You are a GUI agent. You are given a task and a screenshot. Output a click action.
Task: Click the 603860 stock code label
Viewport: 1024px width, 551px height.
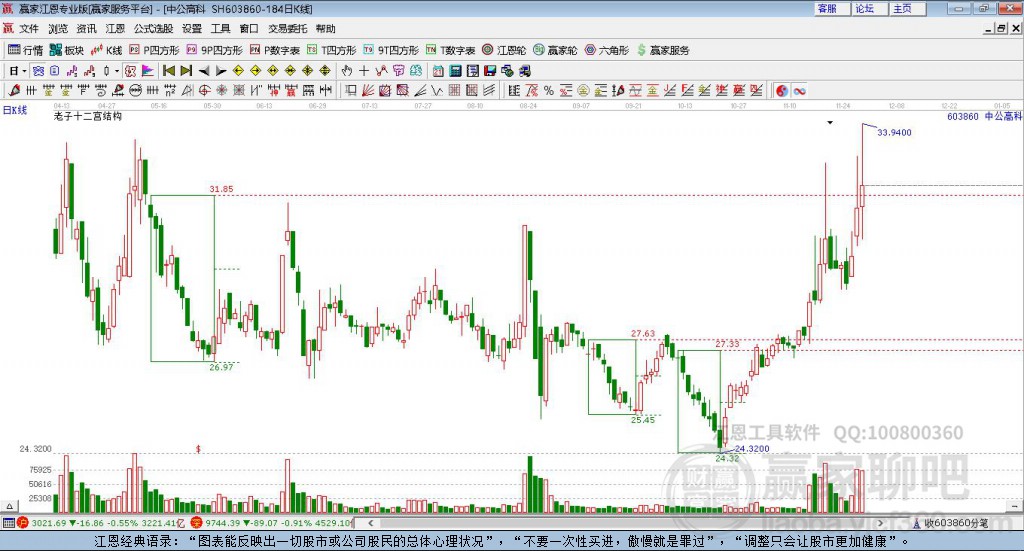(x=963, y=116)
